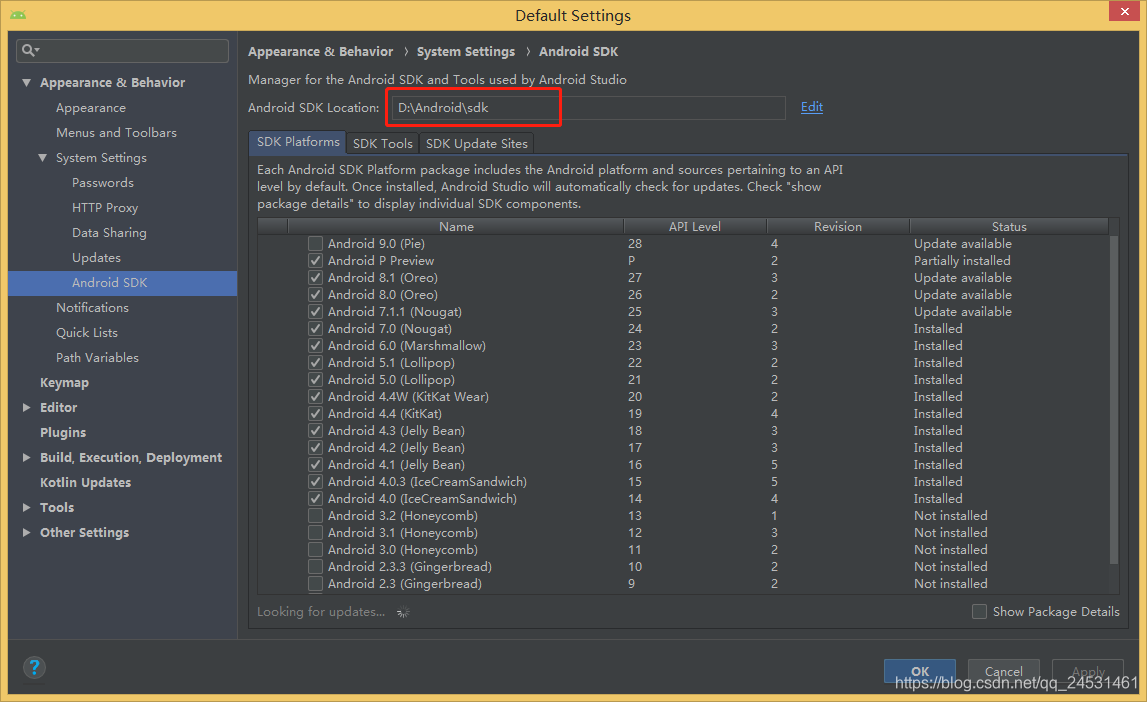Viewport: 1147px width, 702px height.
Task: Collapse the System Settings tree node
Action: pyautogui.click(x=42, y=157)
